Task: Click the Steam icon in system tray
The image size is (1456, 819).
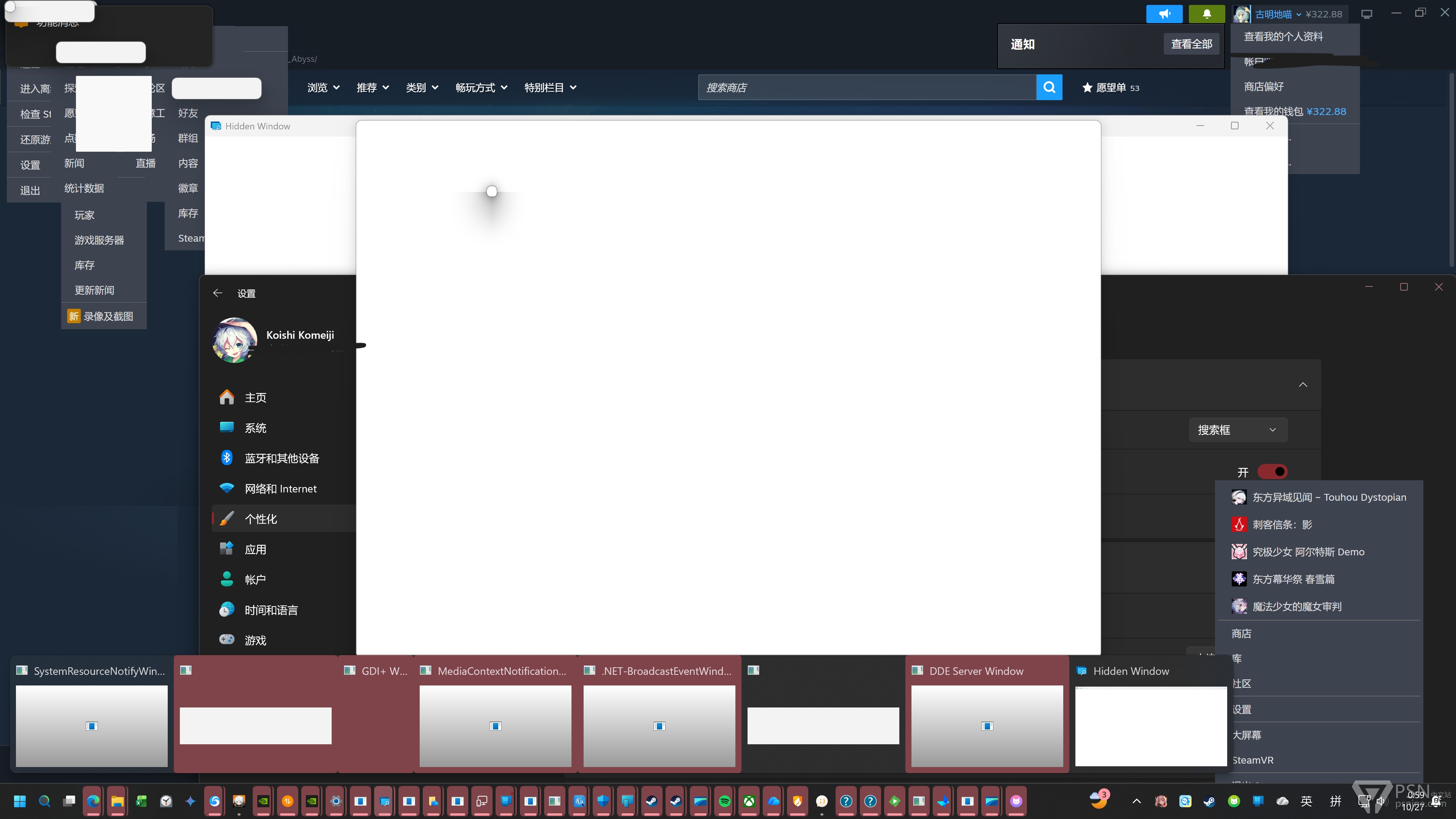Action: (1209, 801)
